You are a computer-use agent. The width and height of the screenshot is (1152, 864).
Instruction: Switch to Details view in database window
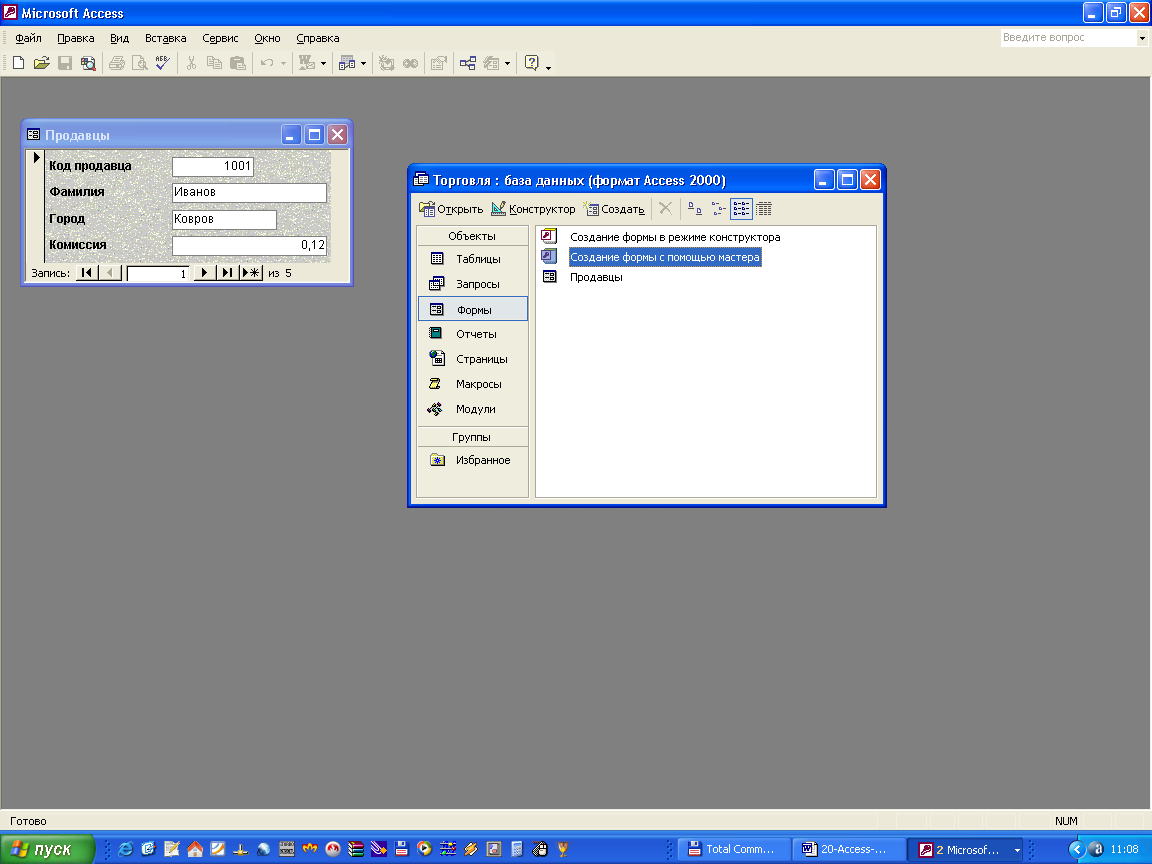click(x=764, y=209)
